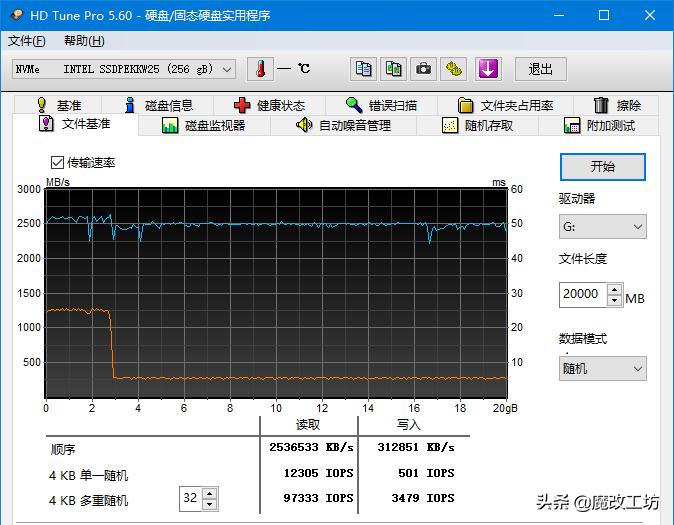The height and width of the screenshot is (525, 674).
Task: Uncheck the 传输速率 checkbox
Action: pyautogui.click(x=57, y=162)
